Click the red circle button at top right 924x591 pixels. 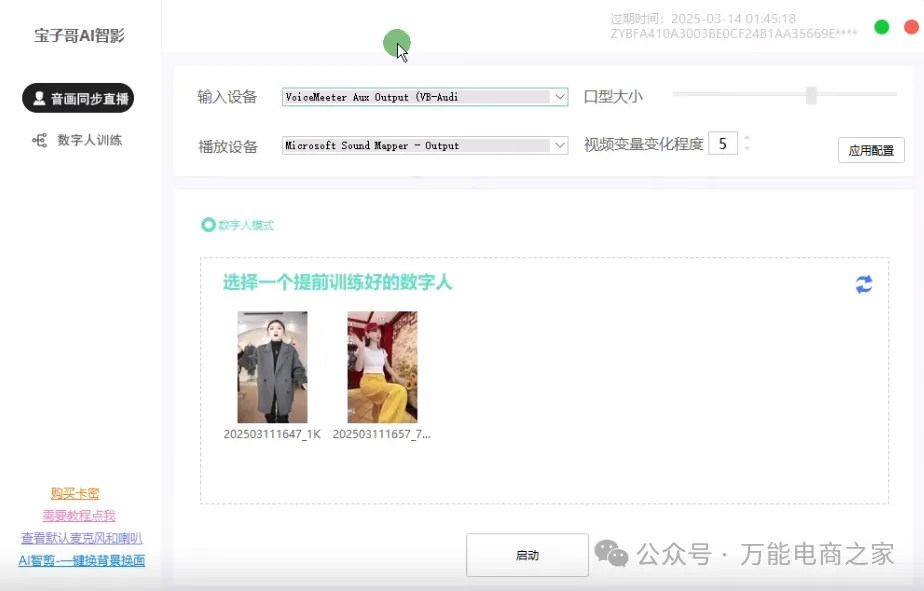tap(911, 27)
